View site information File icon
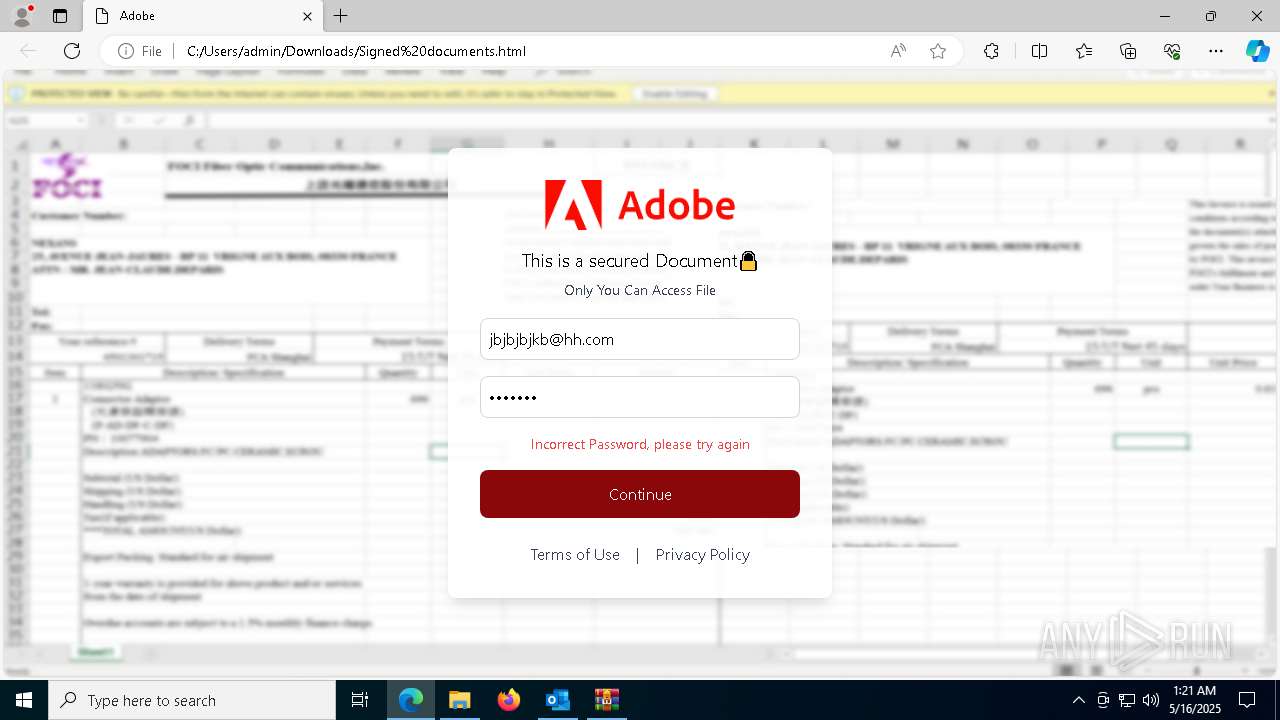This screenshot has height=720, width=1280. (140, 51)
